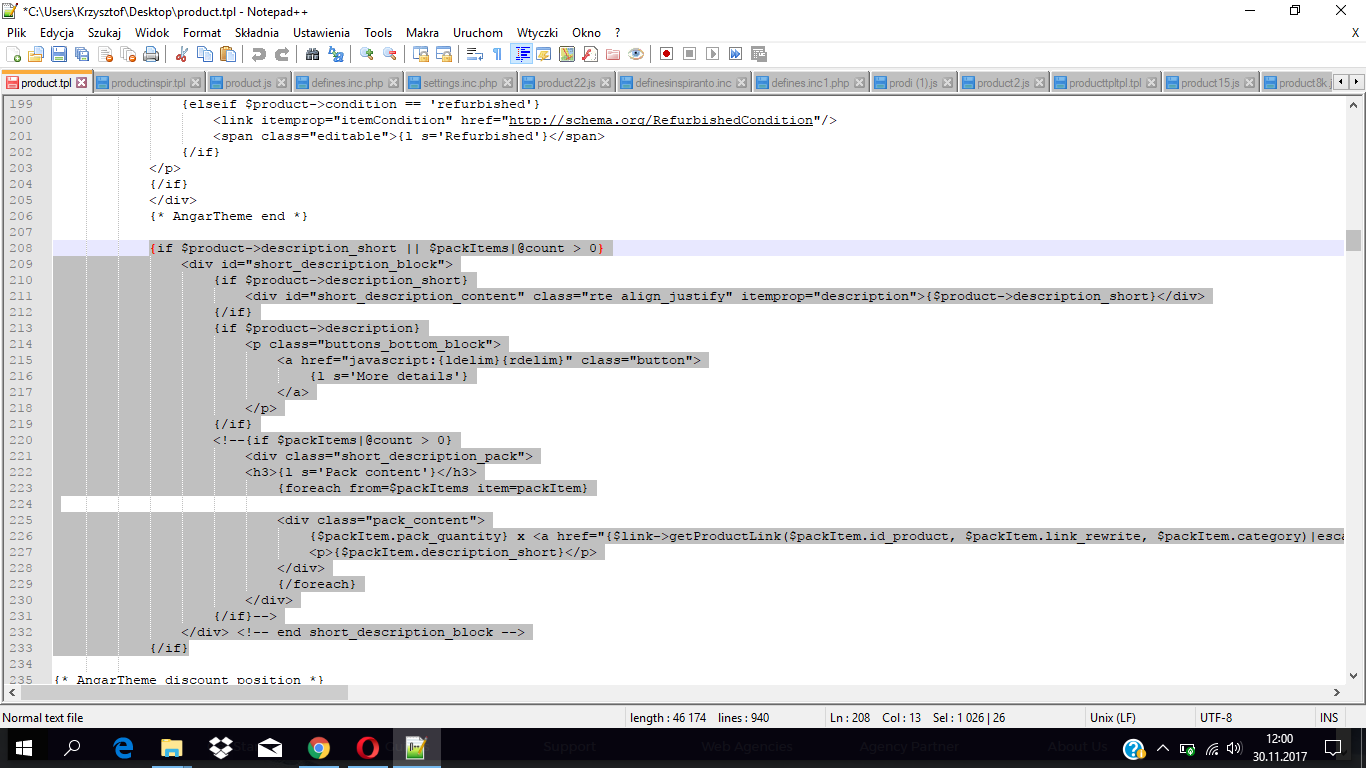The image size is (1366, 768).
Task: Open the Ustawienia menu
Action: point(322,33)
